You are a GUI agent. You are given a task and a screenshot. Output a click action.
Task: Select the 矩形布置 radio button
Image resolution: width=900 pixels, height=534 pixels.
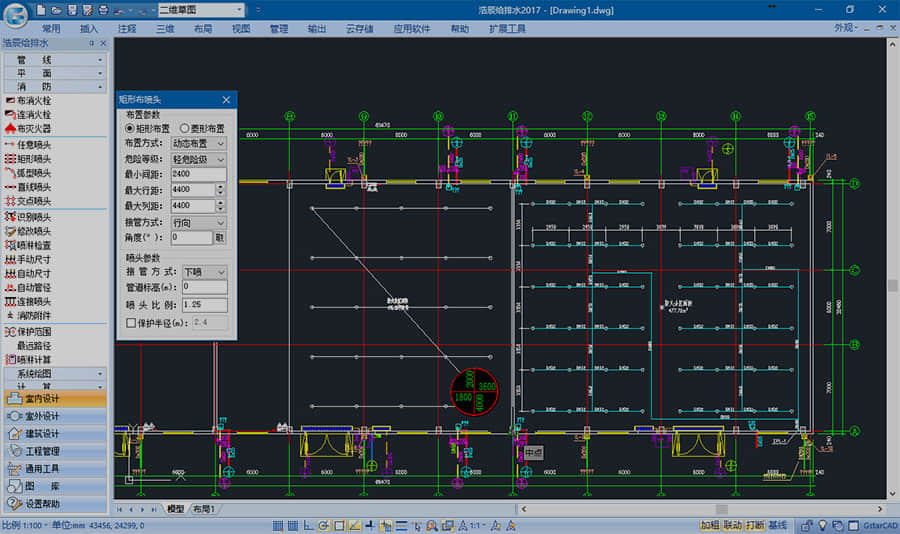(130, 129)
